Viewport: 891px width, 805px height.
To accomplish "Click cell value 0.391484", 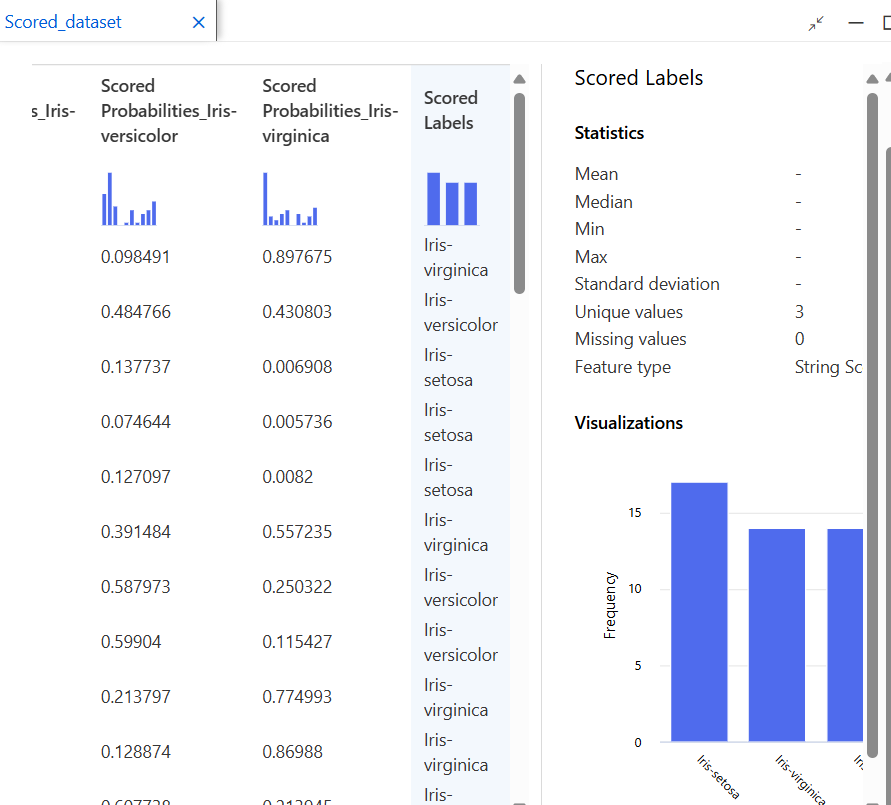I will (x=135, y=532).
